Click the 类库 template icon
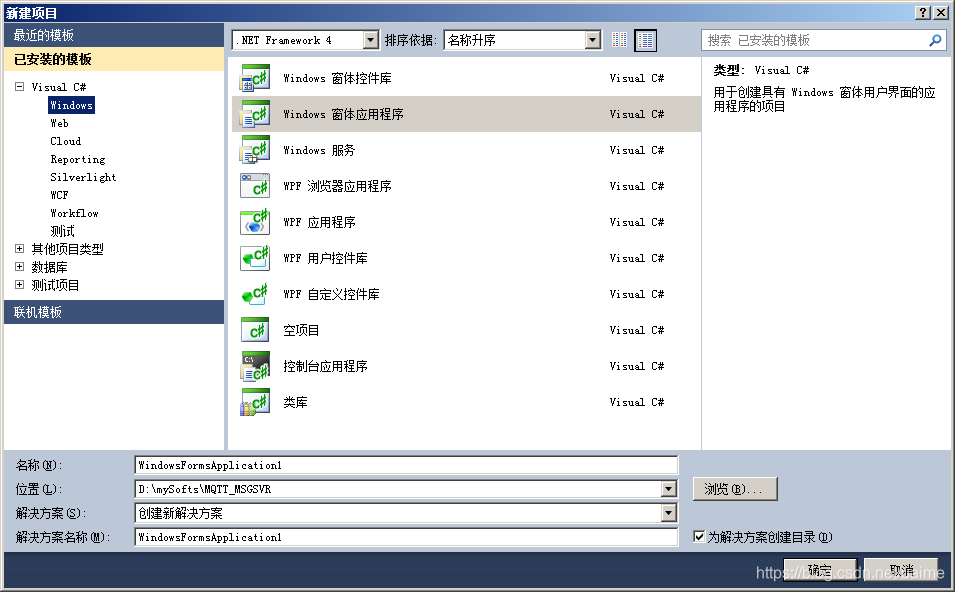 tap(256, 402)
